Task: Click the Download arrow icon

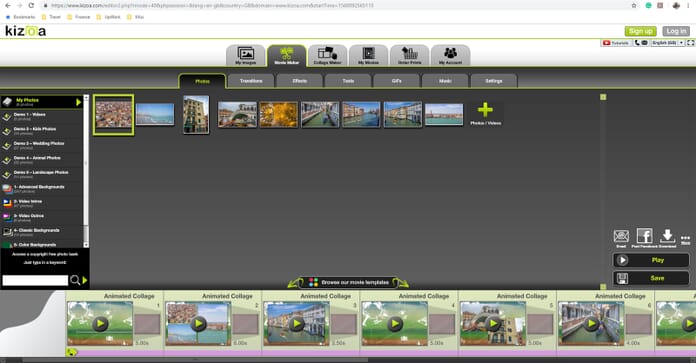Action: 667,237
